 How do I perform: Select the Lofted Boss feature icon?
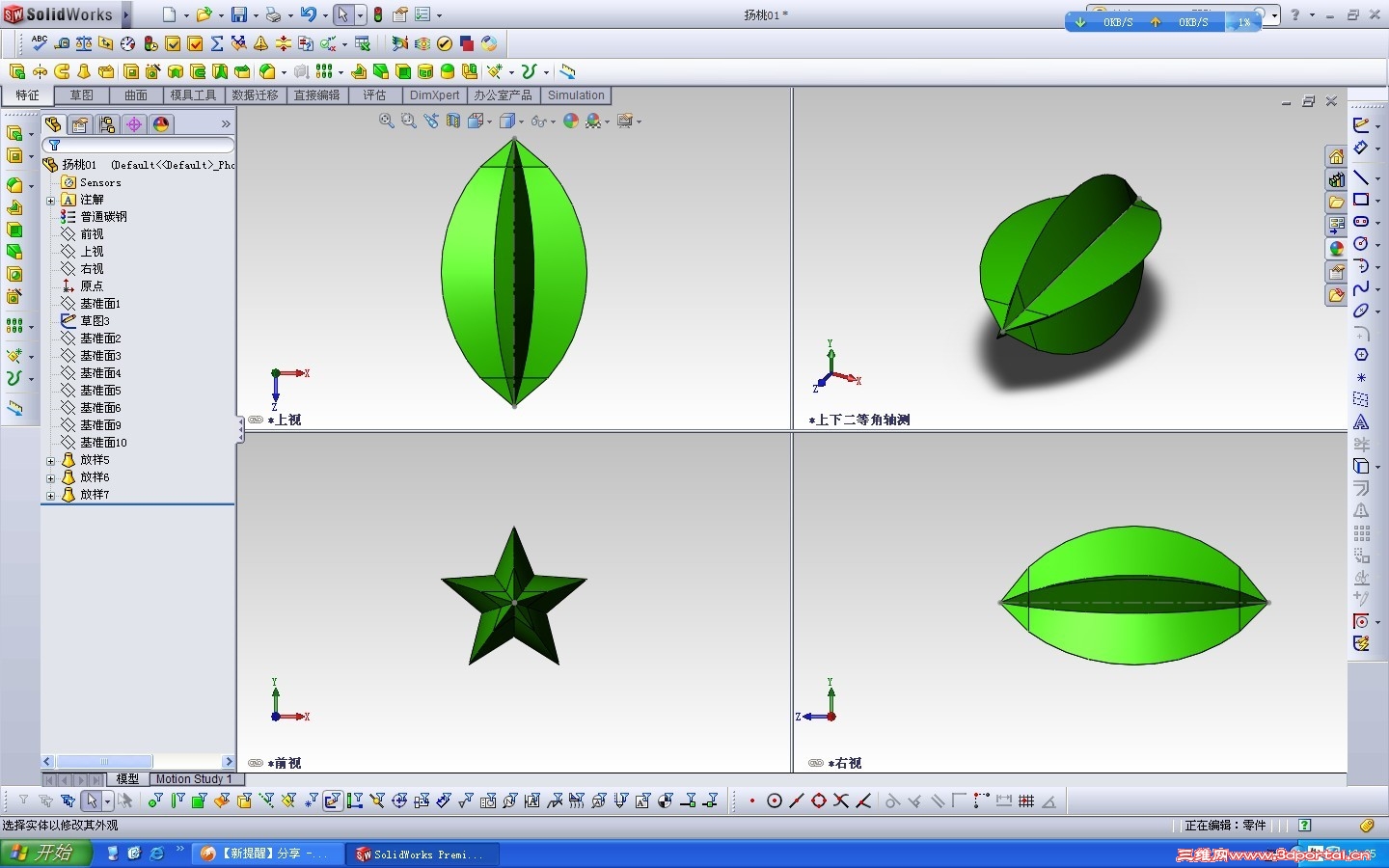[x=84, y=71]
